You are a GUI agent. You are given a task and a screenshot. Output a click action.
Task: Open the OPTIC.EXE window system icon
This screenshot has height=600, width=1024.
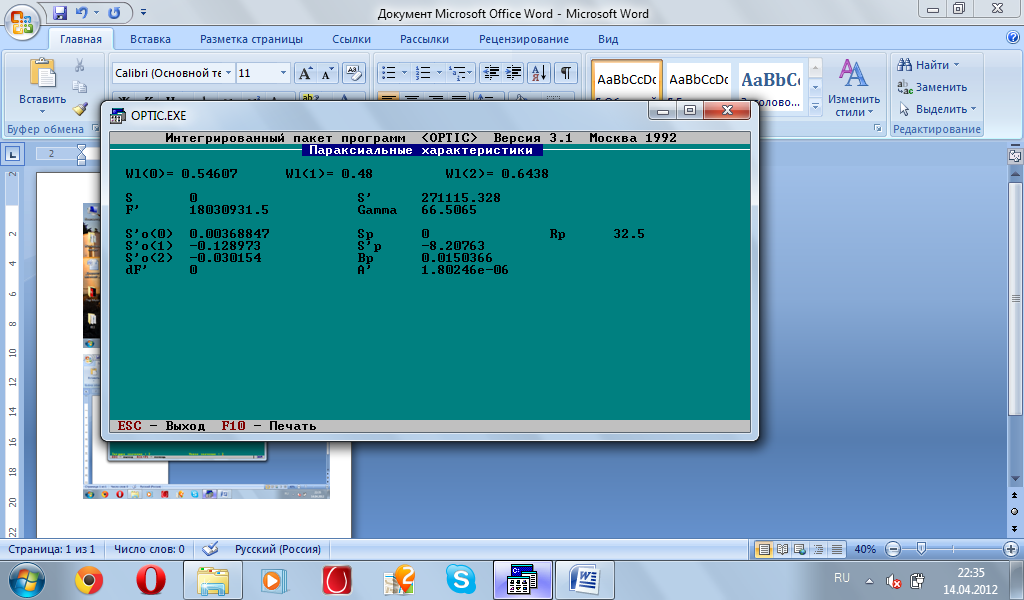[x=118, y=116]
